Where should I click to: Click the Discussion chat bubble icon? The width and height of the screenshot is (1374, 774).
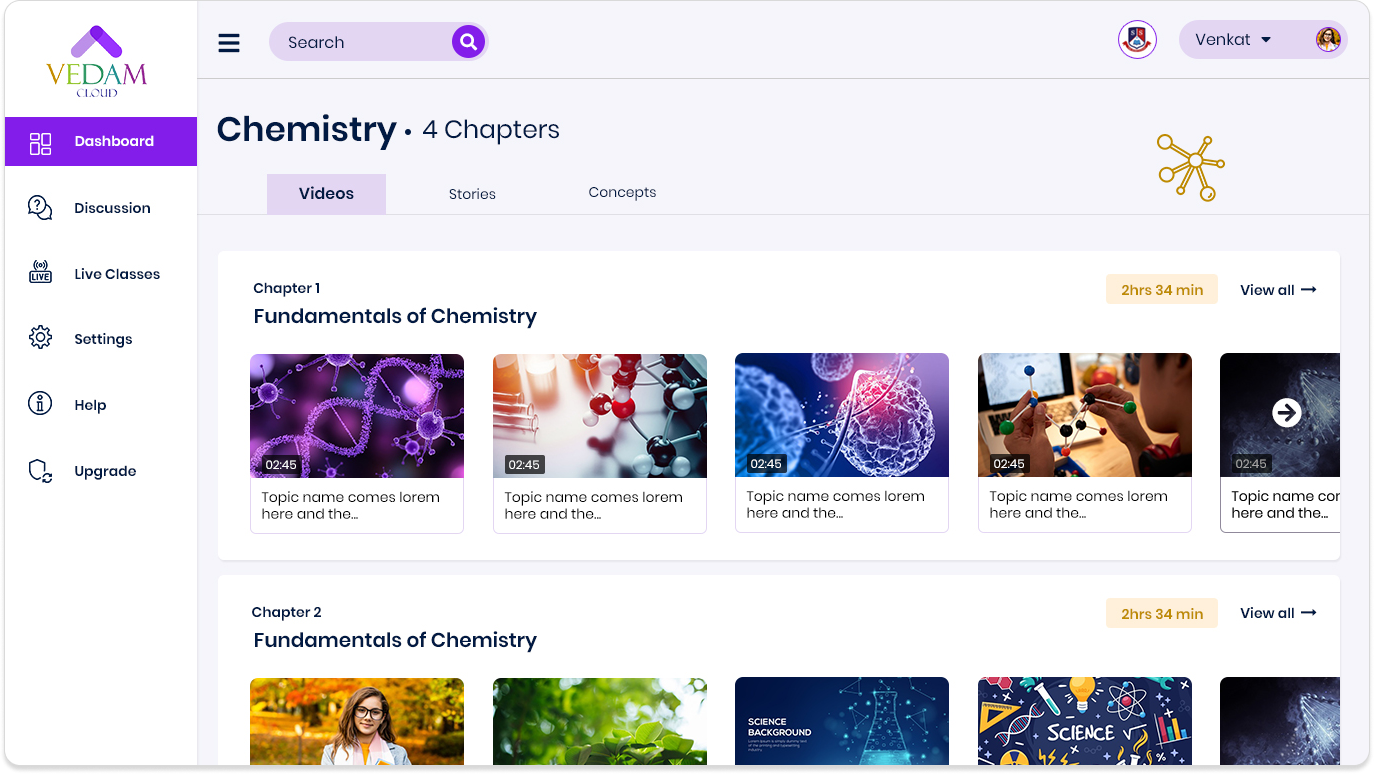(40, 208)
